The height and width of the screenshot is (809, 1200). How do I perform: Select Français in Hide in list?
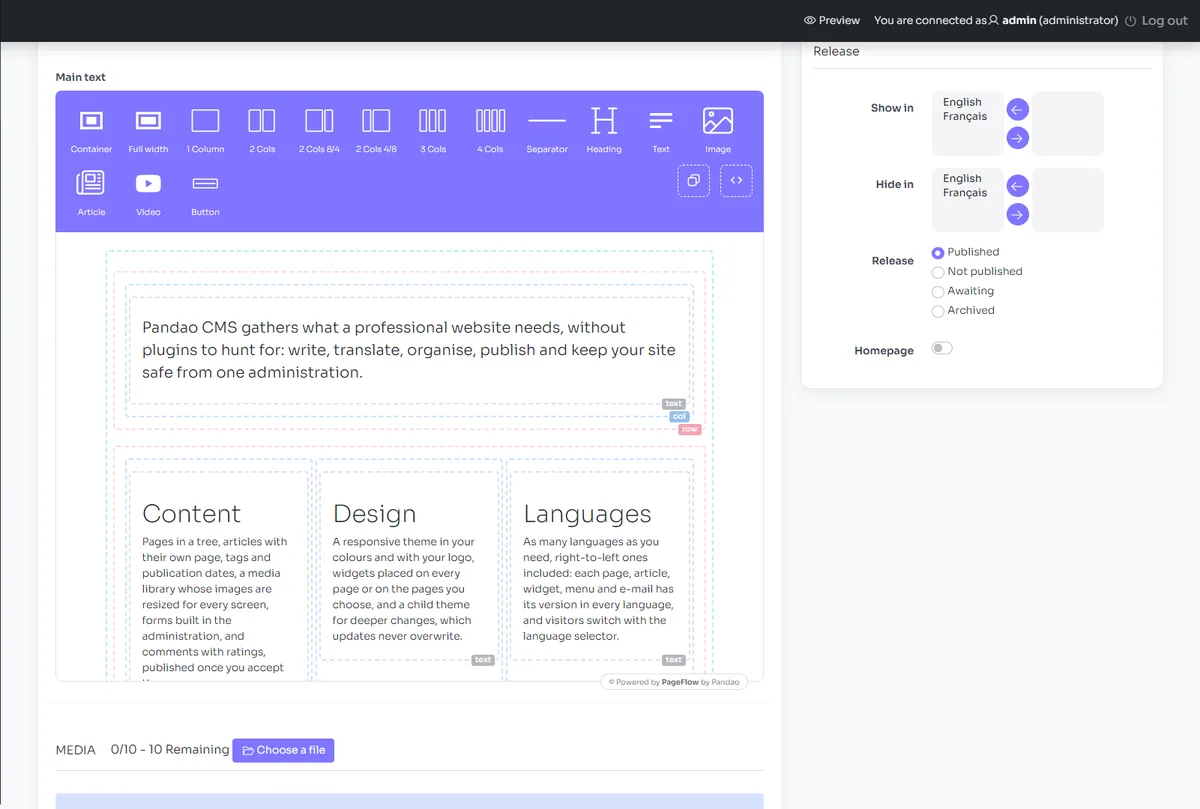coord(965,193)
